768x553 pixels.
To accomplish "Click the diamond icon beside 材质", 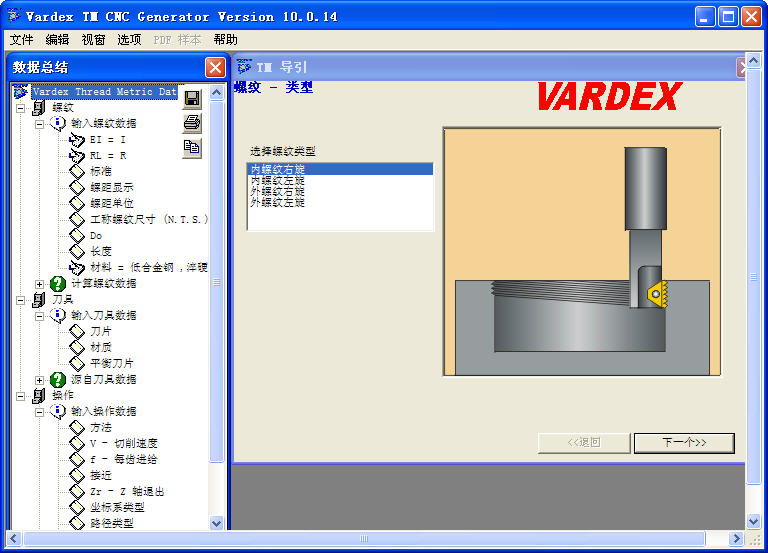I will click(77, 347).
